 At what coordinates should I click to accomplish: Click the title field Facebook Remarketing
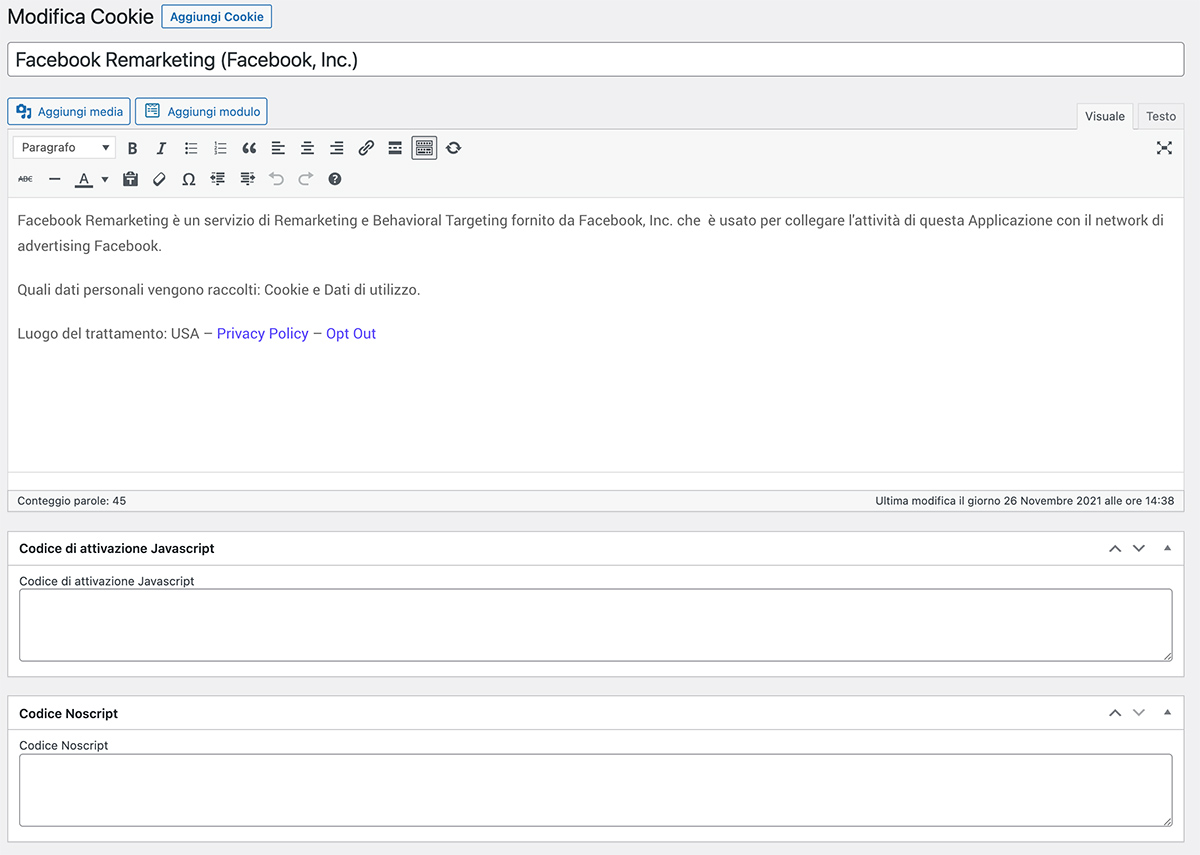click(596, 60)
